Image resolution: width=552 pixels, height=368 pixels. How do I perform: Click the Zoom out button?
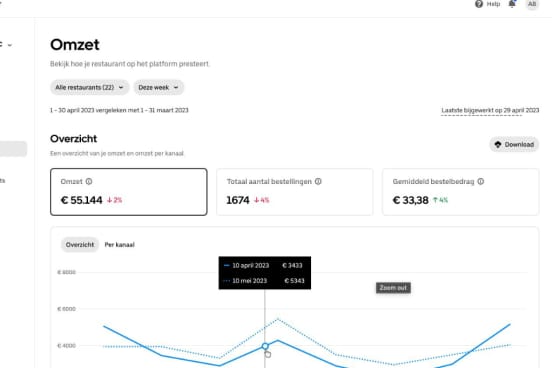click(x=393, y=288)
